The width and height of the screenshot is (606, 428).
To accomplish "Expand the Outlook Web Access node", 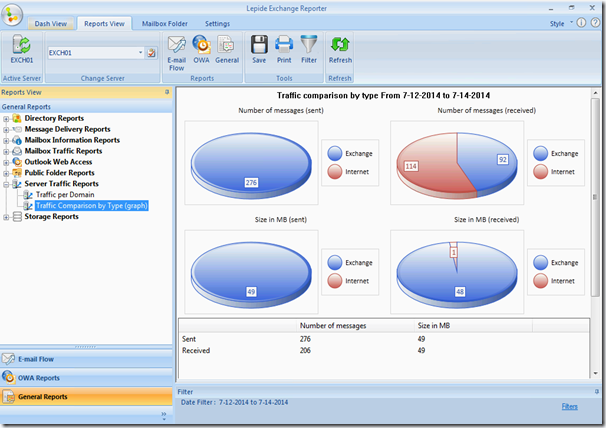I will pos(6,162).
